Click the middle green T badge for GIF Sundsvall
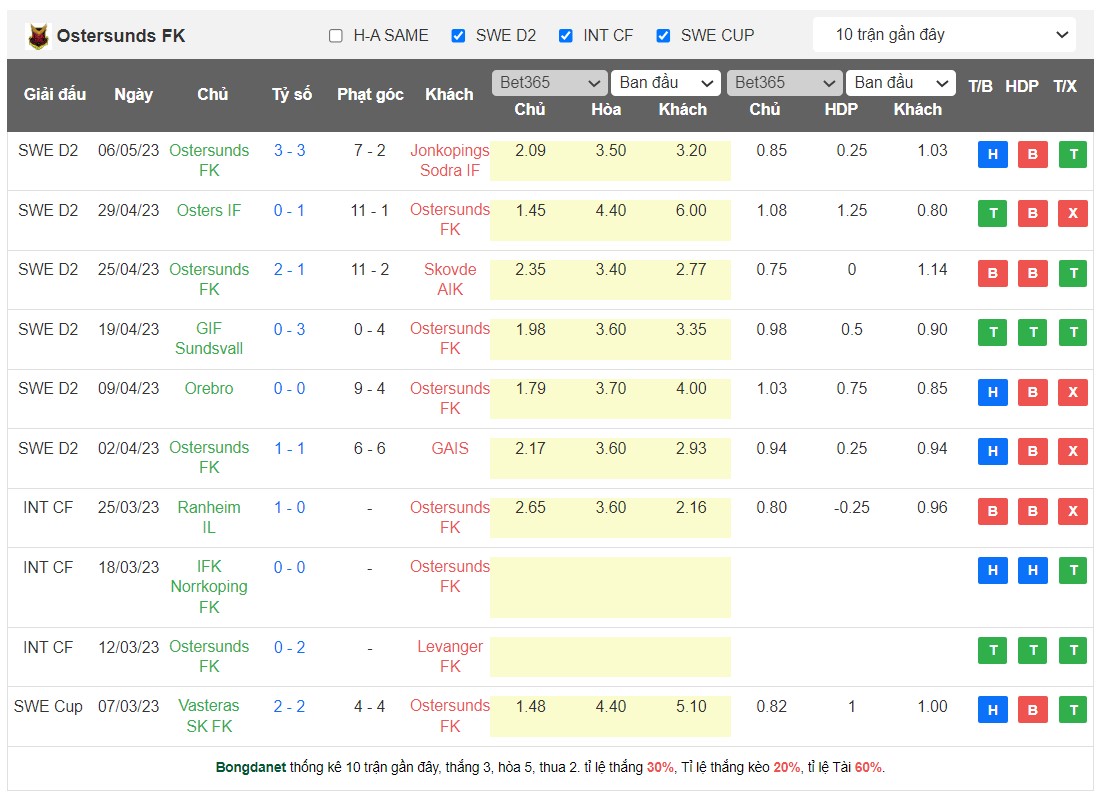 tap(1032, 332)
